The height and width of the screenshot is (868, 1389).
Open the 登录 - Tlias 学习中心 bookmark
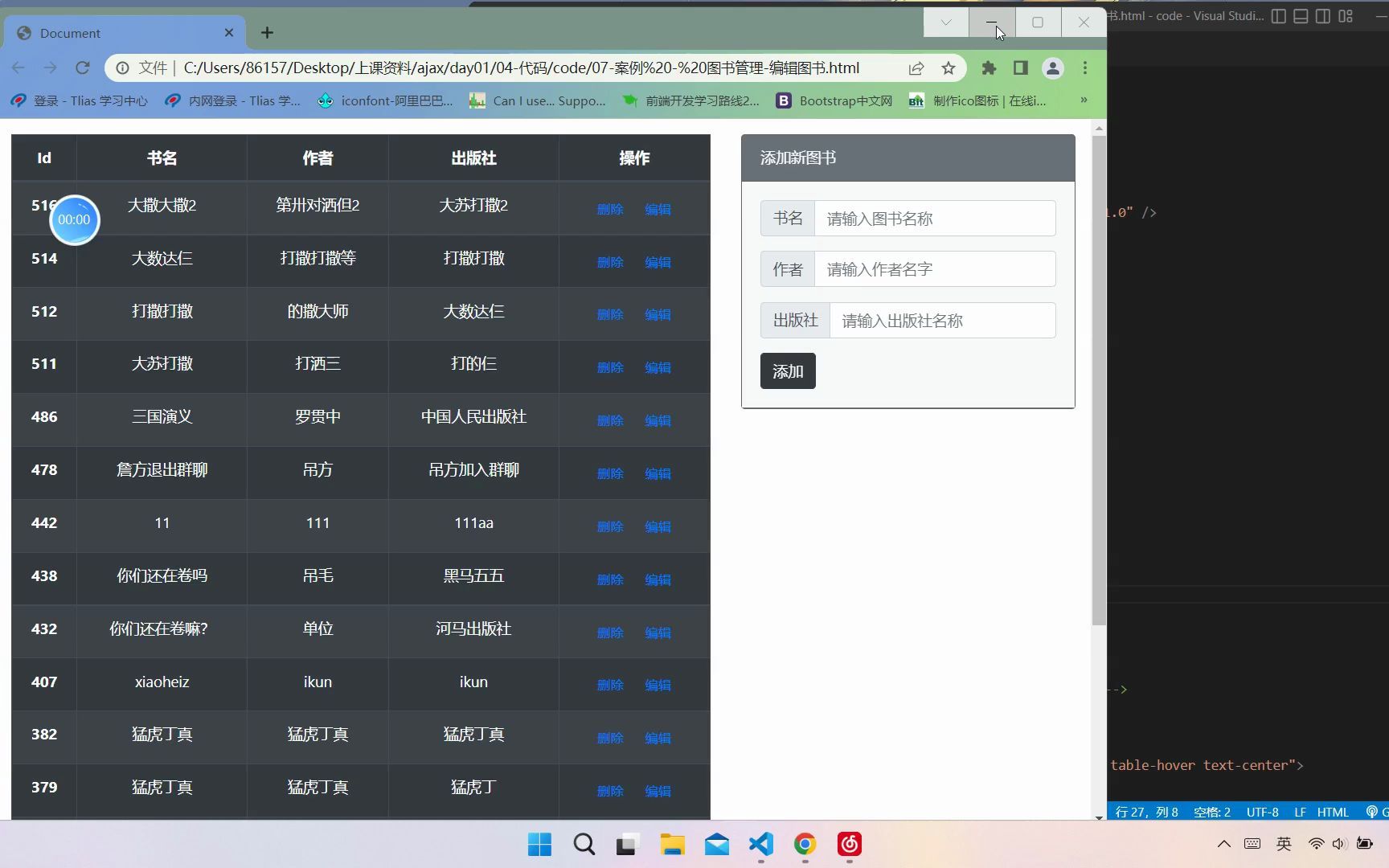pos(79,100)
